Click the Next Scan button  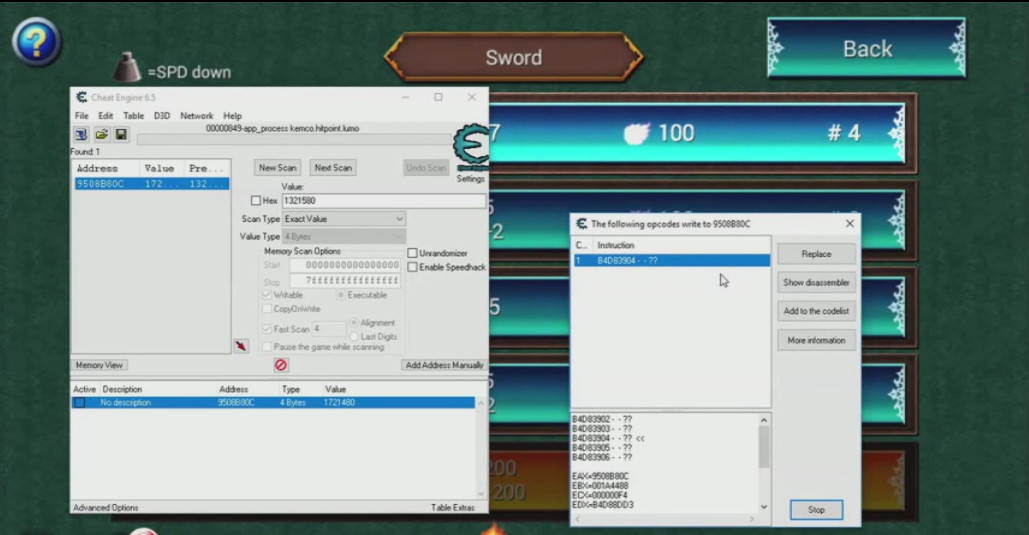click(x=333, y=168)
